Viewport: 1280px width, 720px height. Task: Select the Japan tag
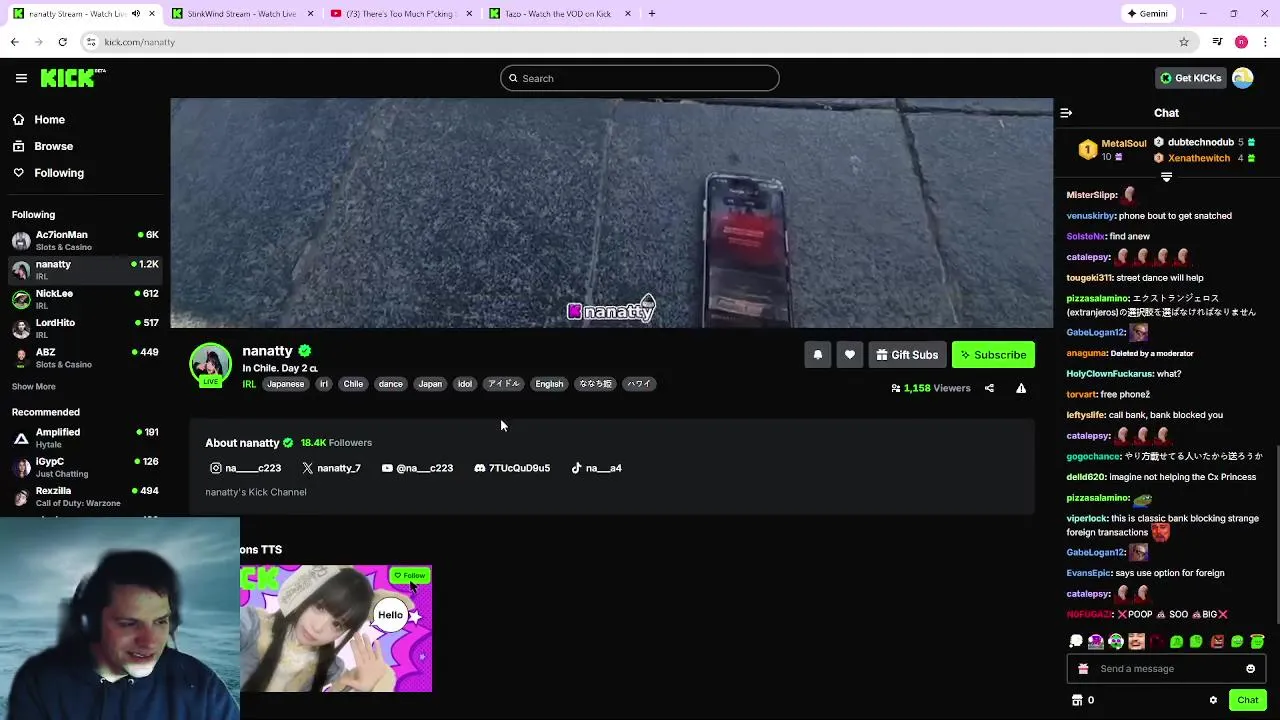point(430,384)
